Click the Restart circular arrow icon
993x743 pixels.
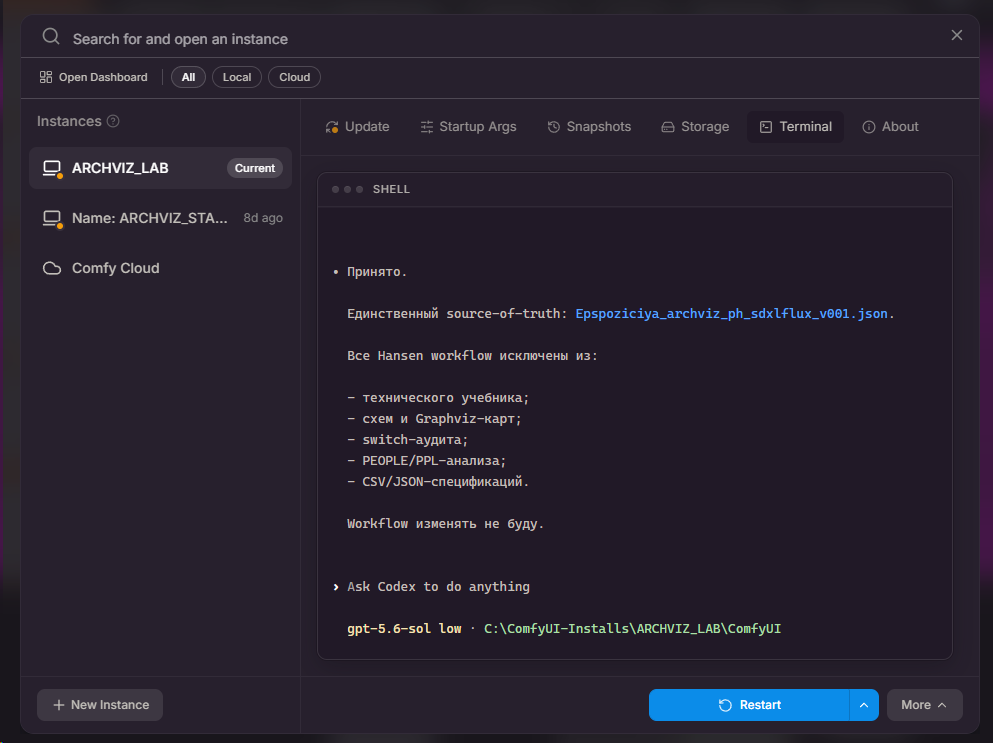[x=725, y=705]
